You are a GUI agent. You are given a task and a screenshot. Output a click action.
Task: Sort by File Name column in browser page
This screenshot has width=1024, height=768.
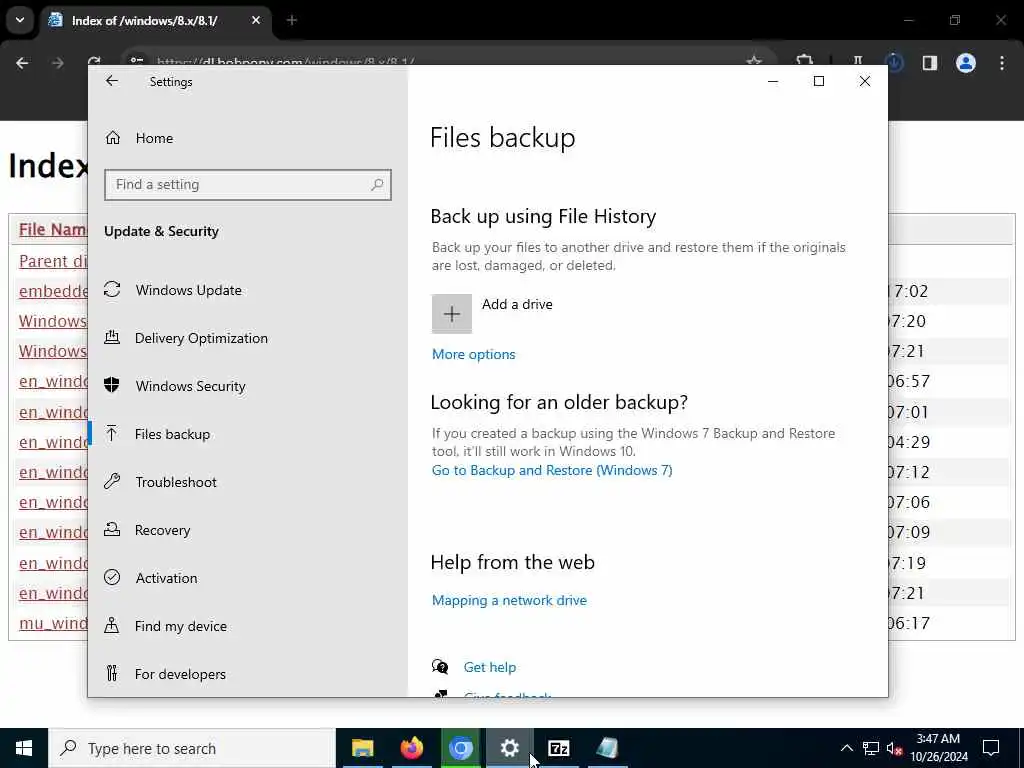[52, 229]
